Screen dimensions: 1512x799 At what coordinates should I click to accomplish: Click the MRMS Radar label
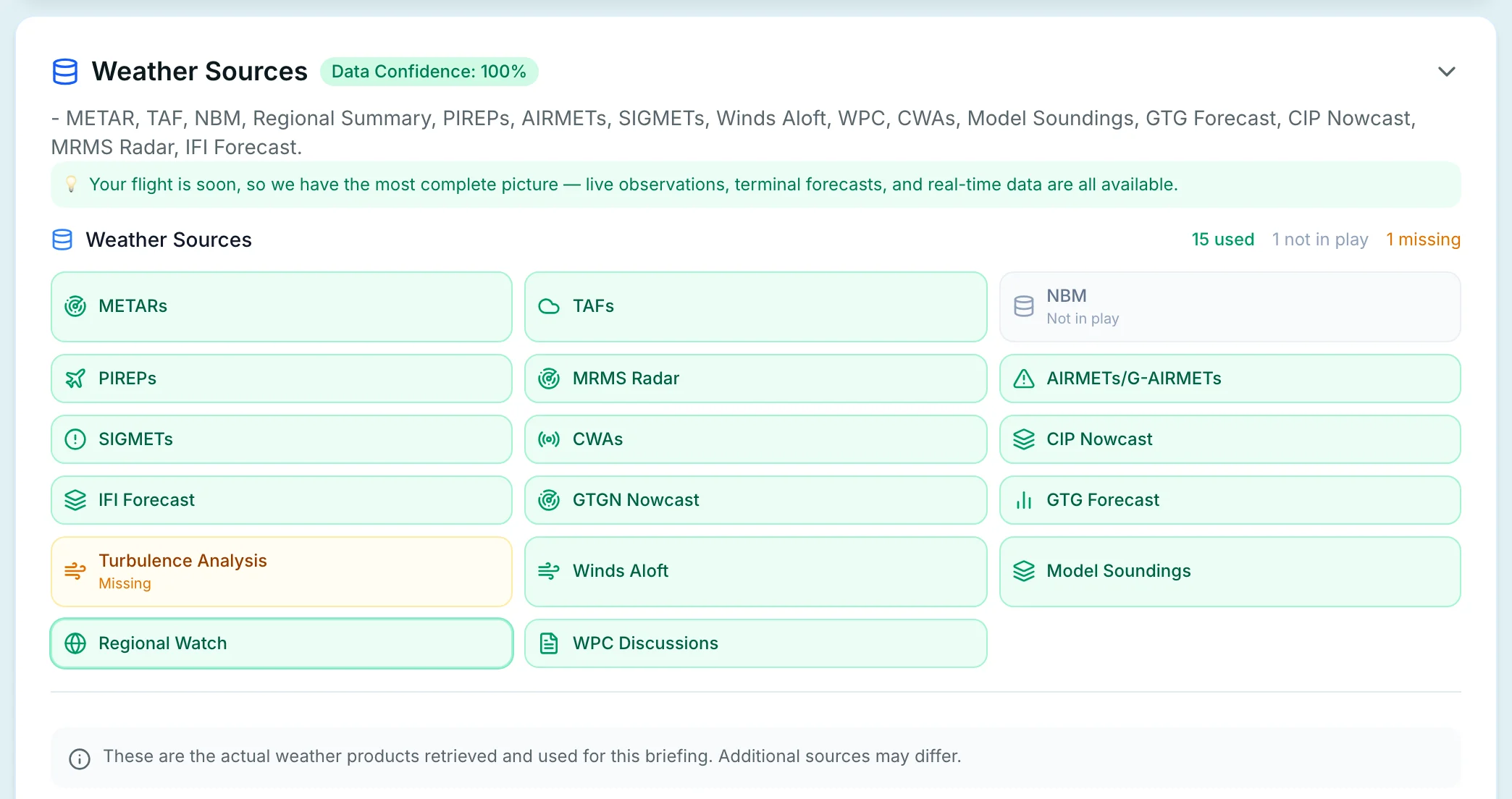click(626, 379)
